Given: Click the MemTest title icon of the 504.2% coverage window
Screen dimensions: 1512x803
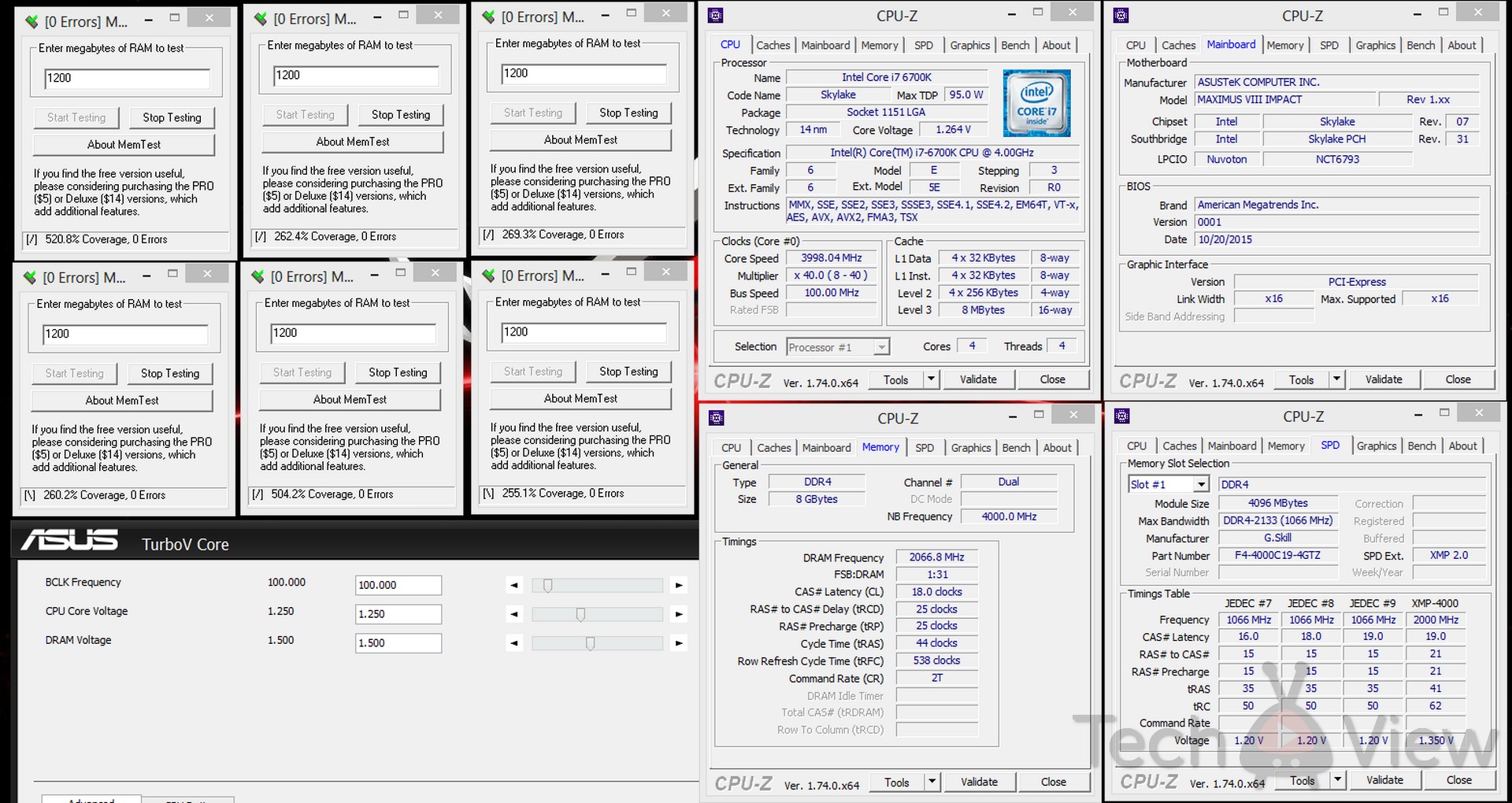Looking at the screenshot, I should (x=258, y=276).
